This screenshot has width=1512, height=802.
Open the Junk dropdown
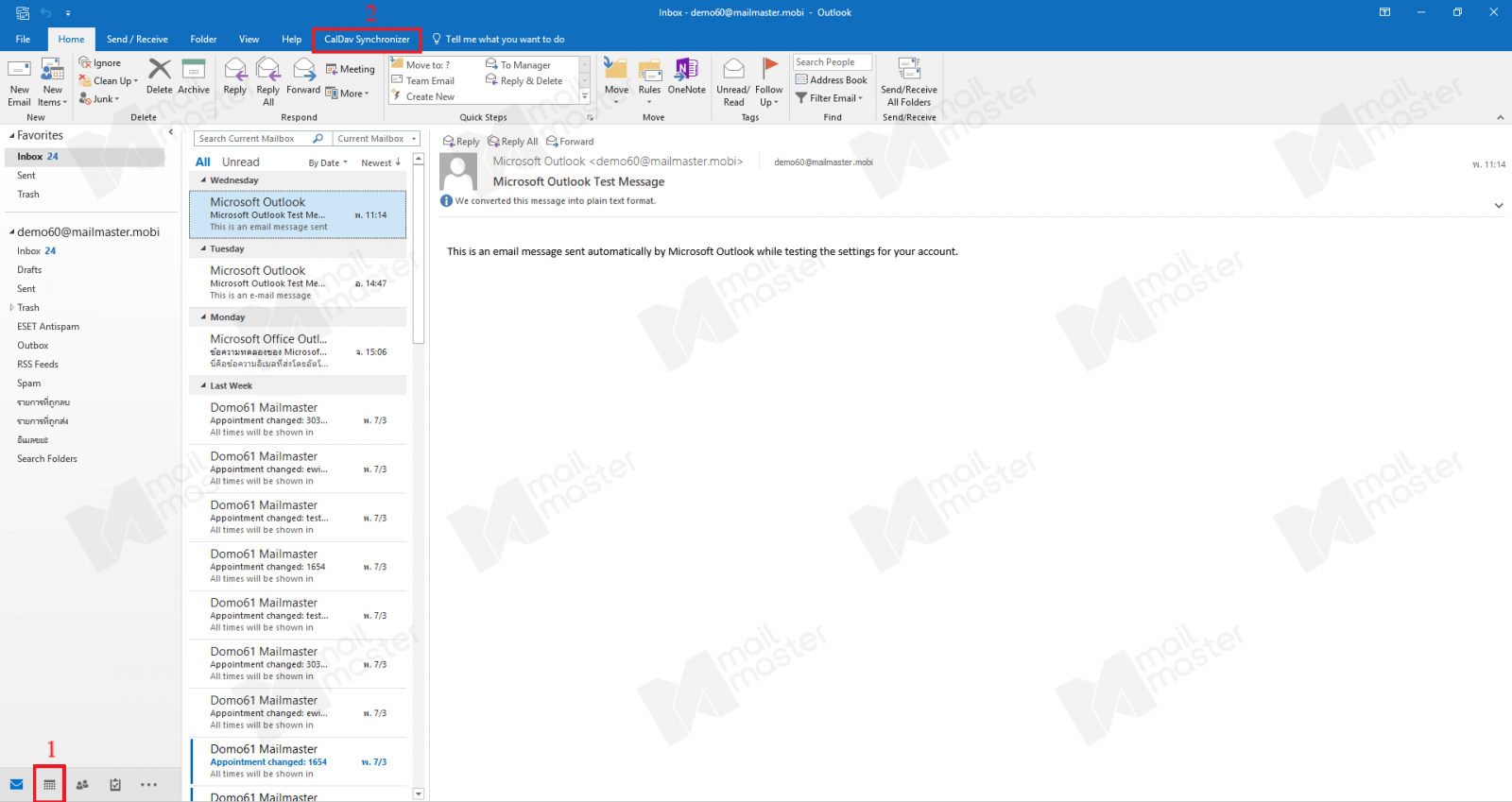pos(99,98)
